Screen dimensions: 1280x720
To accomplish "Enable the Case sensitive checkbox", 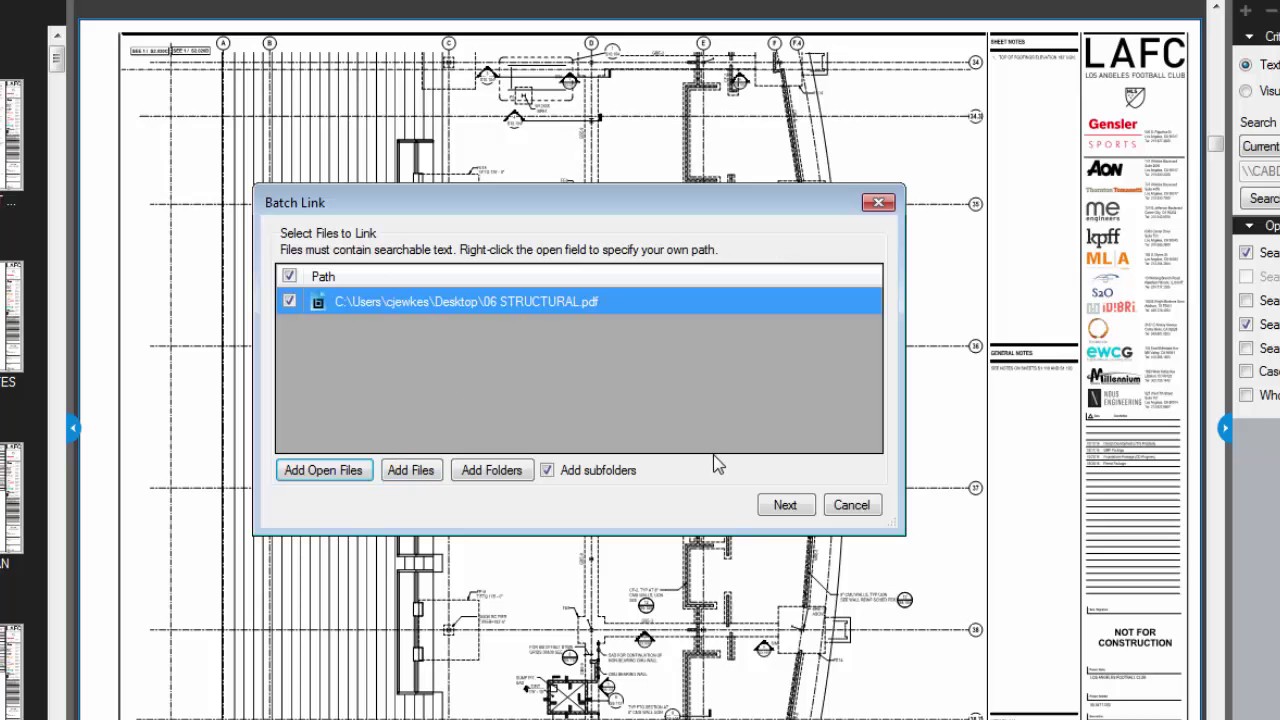I will tap(1246, 371).
